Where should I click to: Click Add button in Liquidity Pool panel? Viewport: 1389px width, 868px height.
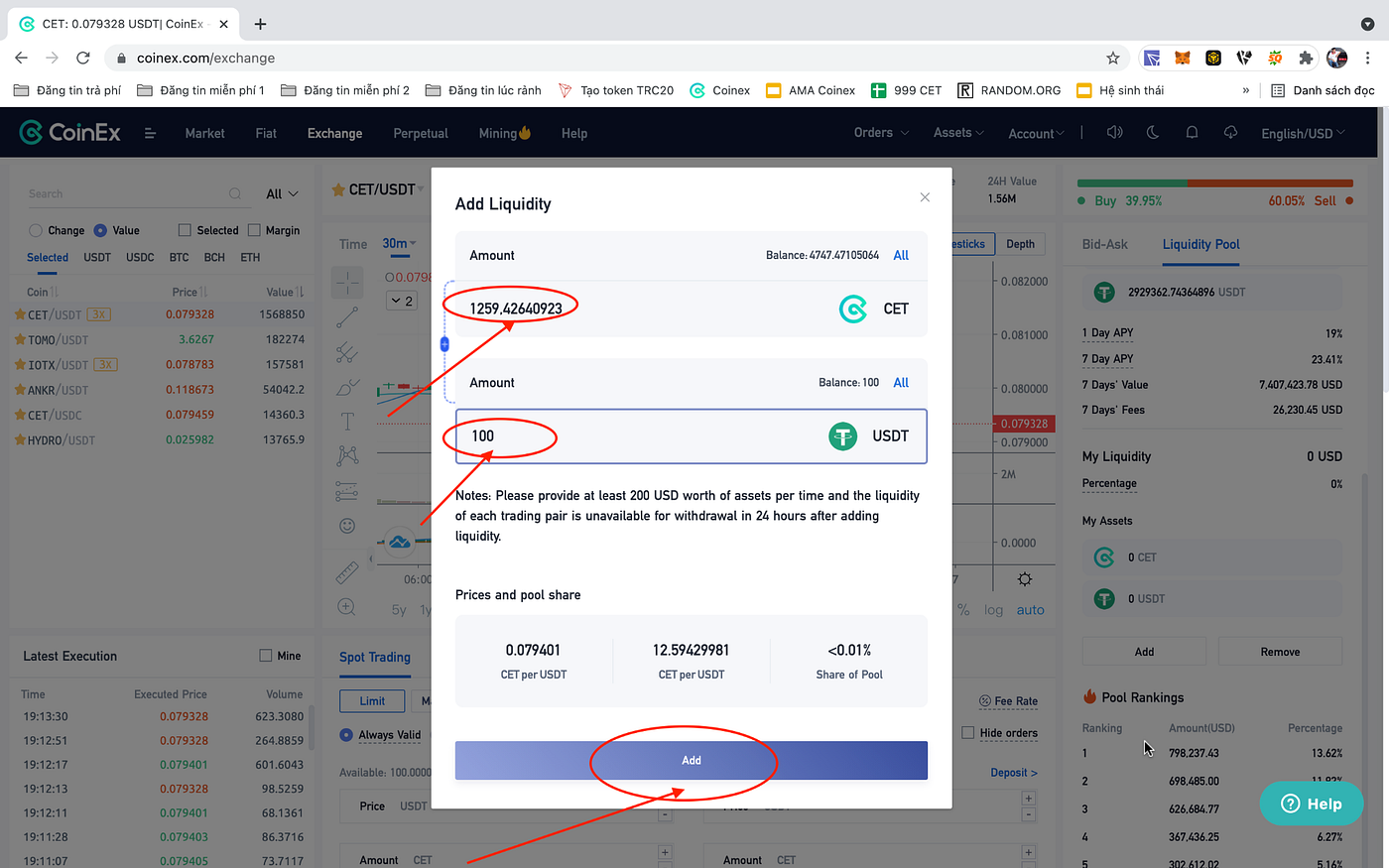[1144, 652]
